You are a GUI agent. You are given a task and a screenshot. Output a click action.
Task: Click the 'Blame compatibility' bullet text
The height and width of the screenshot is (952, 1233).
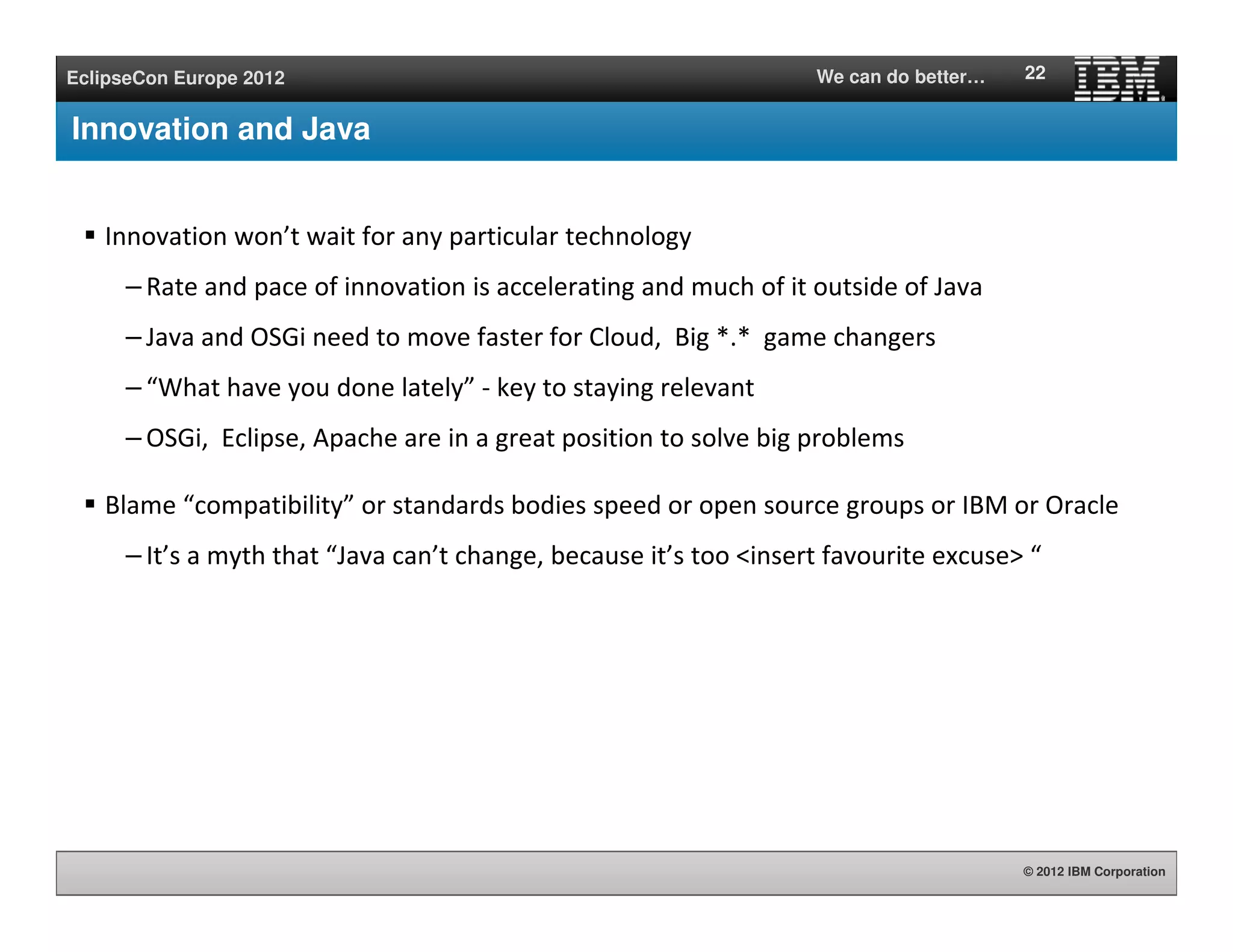610,505
